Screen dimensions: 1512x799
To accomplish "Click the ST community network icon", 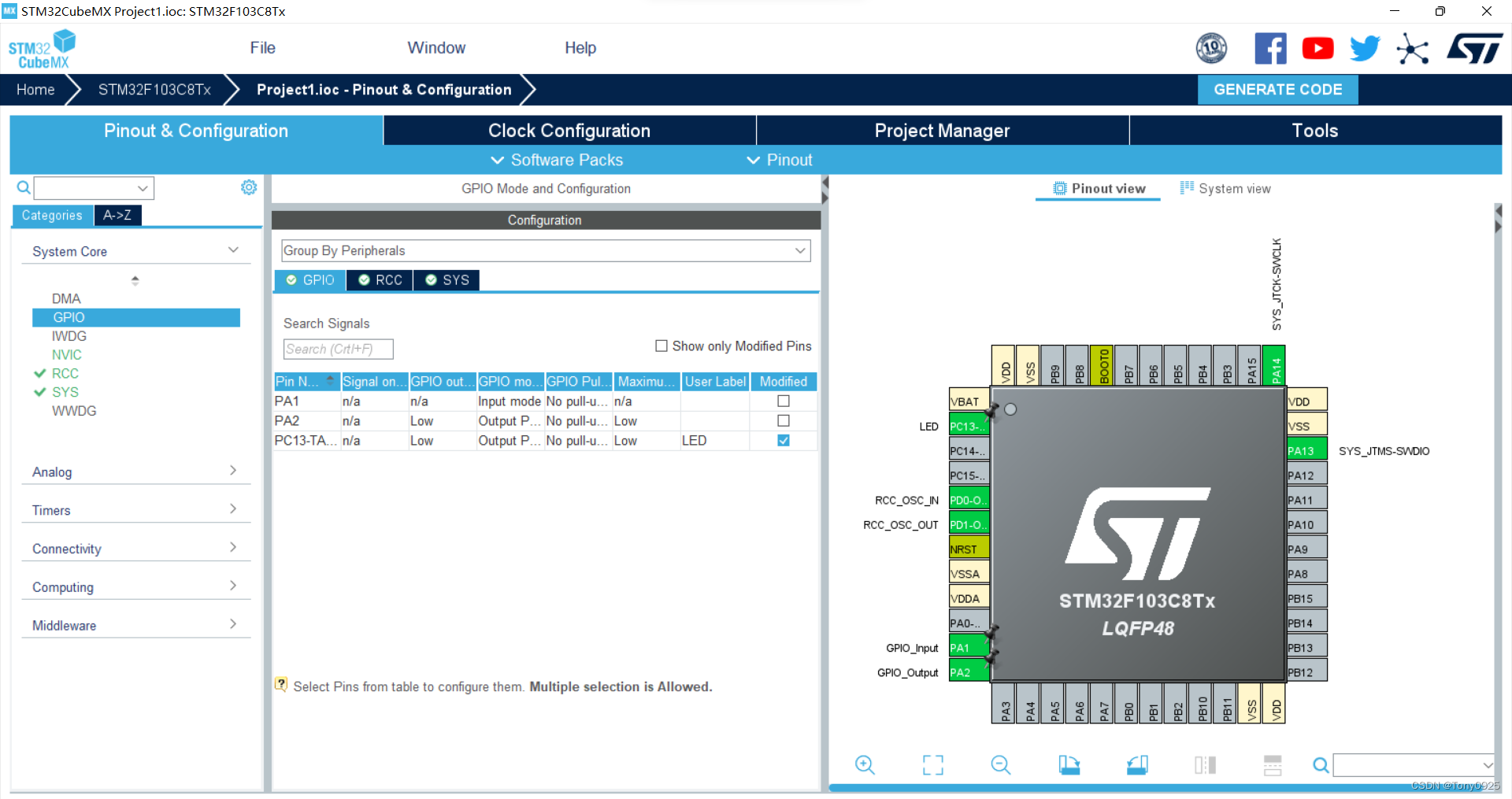I will (x=1413, y=49).
